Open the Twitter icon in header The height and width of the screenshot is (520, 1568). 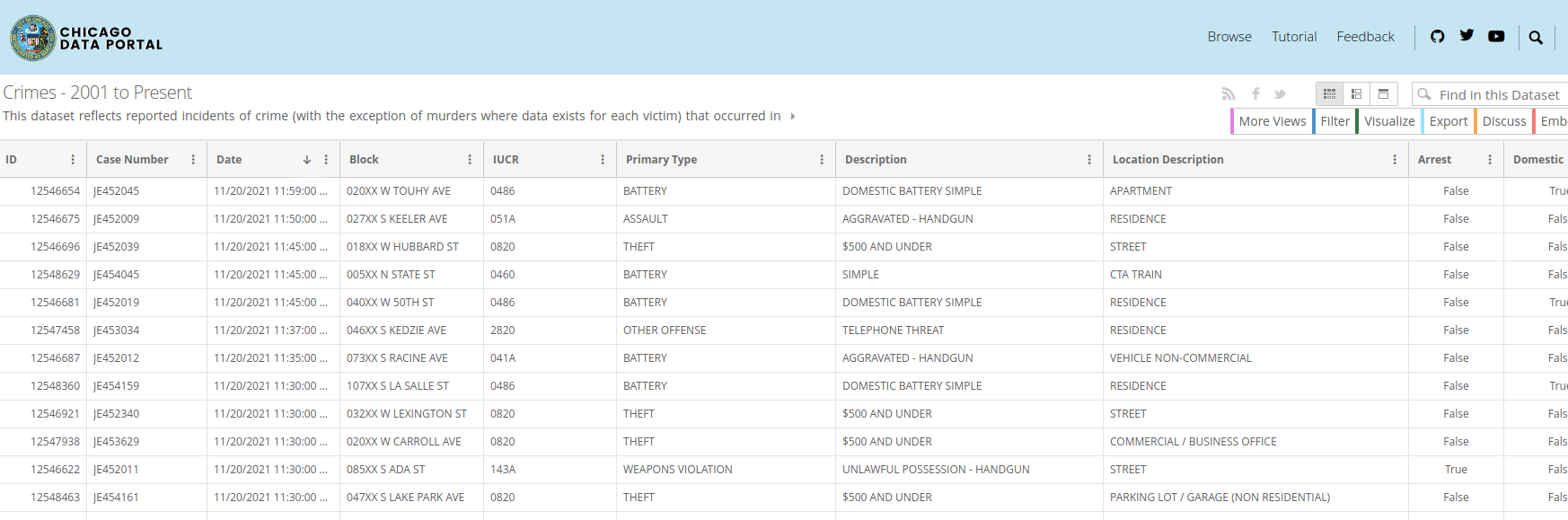(1467, 36)
